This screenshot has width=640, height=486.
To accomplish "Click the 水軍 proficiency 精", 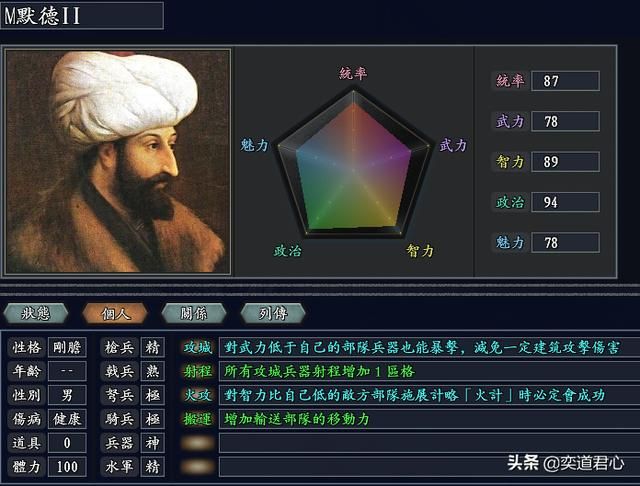I will (x=153, y=466).
